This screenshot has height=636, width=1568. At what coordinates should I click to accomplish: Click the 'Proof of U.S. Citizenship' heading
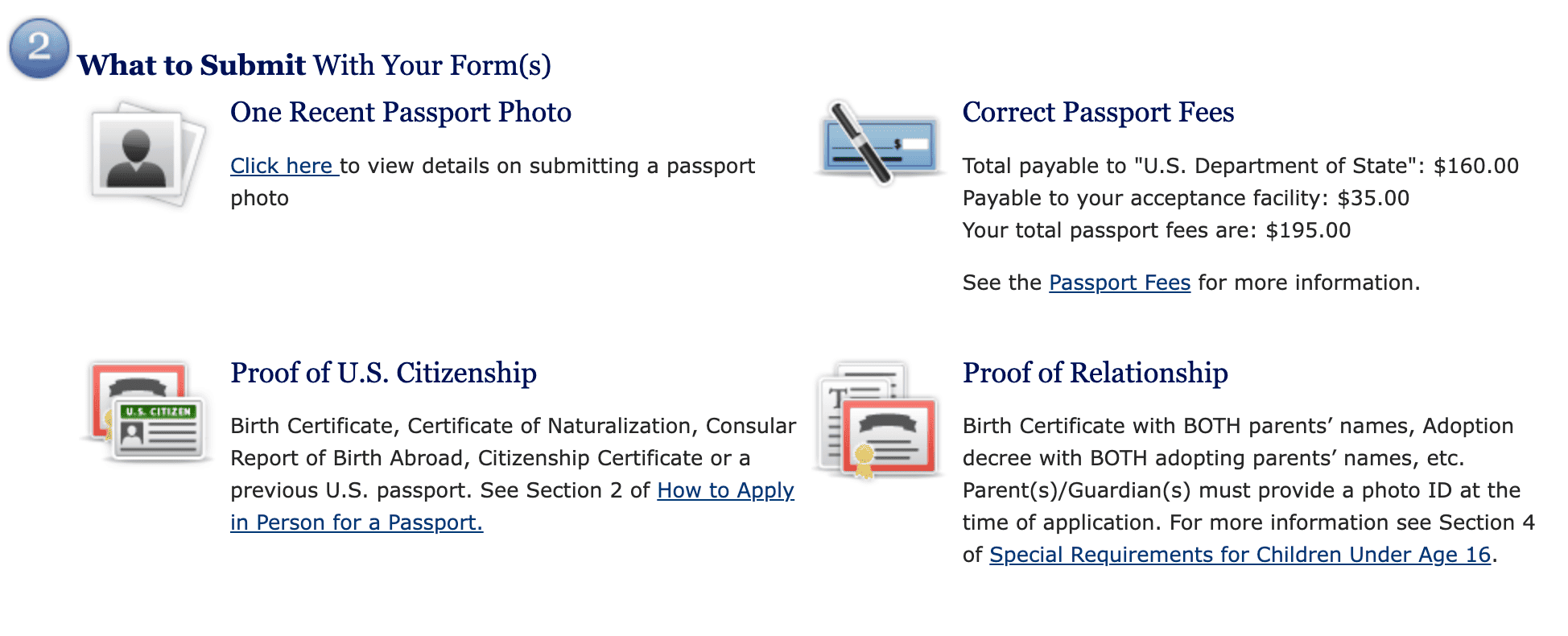click(x=383, y=374)
